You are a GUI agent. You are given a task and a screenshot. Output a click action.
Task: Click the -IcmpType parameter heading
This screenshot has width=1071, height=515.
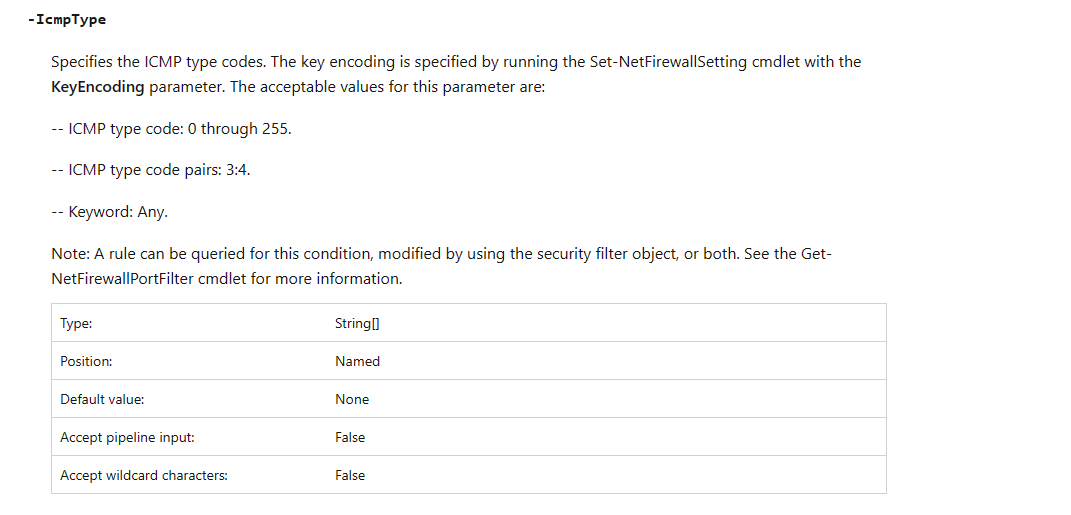66,20
